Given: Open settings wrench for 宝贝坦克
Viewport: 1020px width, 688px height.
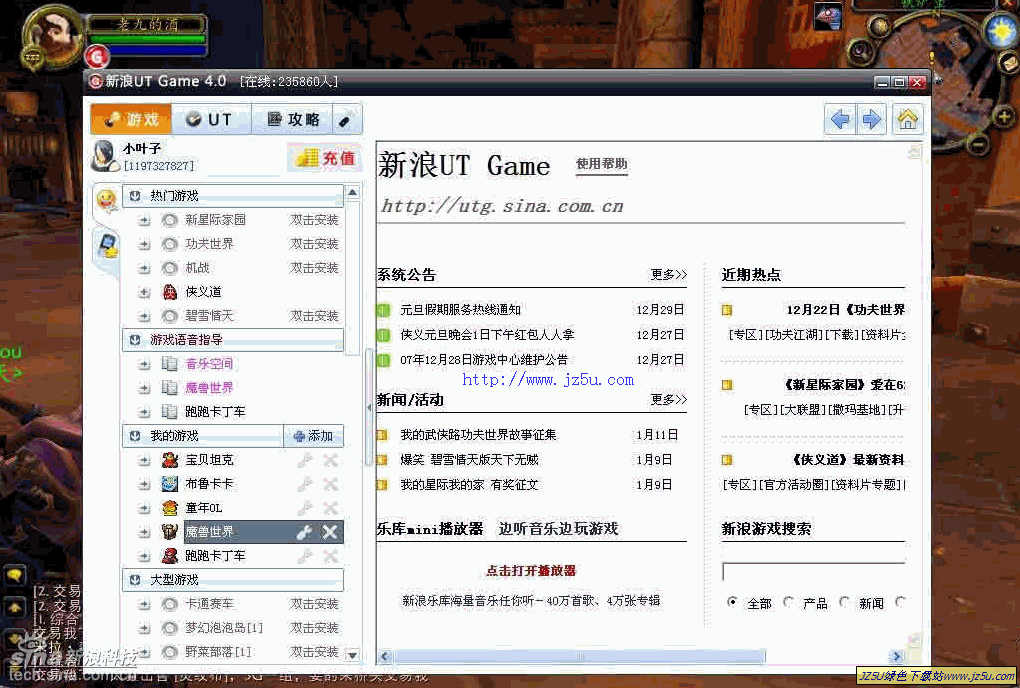Looking at the screenshot, I should (x=304, y=460).
